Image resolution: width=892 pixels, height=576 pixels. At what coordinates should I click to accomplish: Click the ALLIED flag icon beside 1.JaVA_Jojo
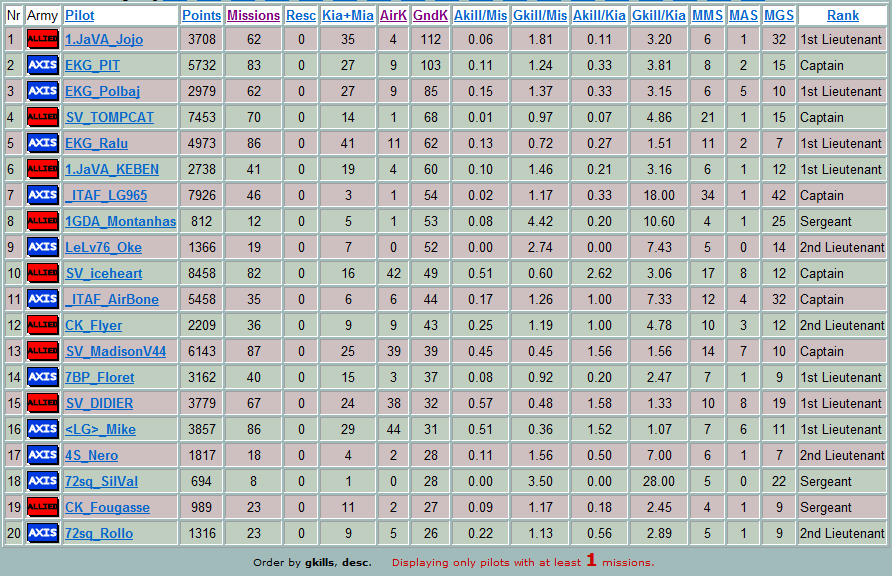[43, 39]
